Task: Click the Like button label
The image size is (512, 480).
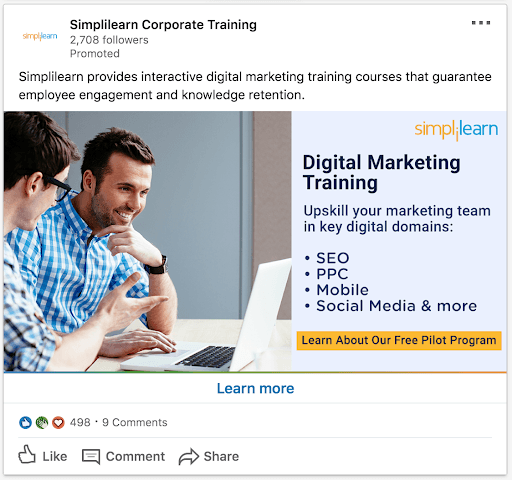Action: 55,456
